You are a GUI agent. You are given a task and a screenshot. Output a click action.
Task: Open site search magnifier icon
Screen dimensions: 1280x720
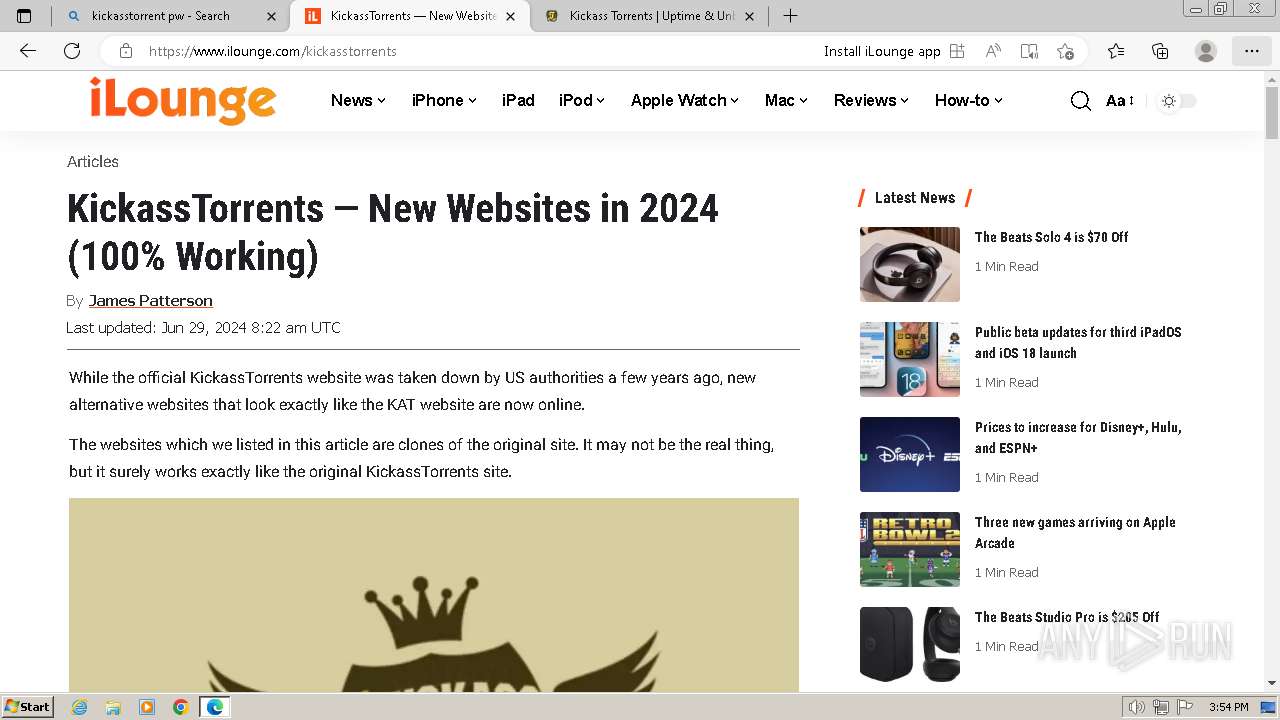(x=1080, y=101)
